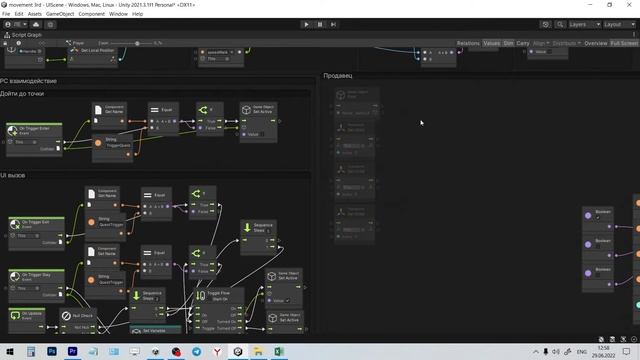The height and width of the screenshot is (360, 640).
Task: Select the Null Check node icon
Action: (66, 316)
